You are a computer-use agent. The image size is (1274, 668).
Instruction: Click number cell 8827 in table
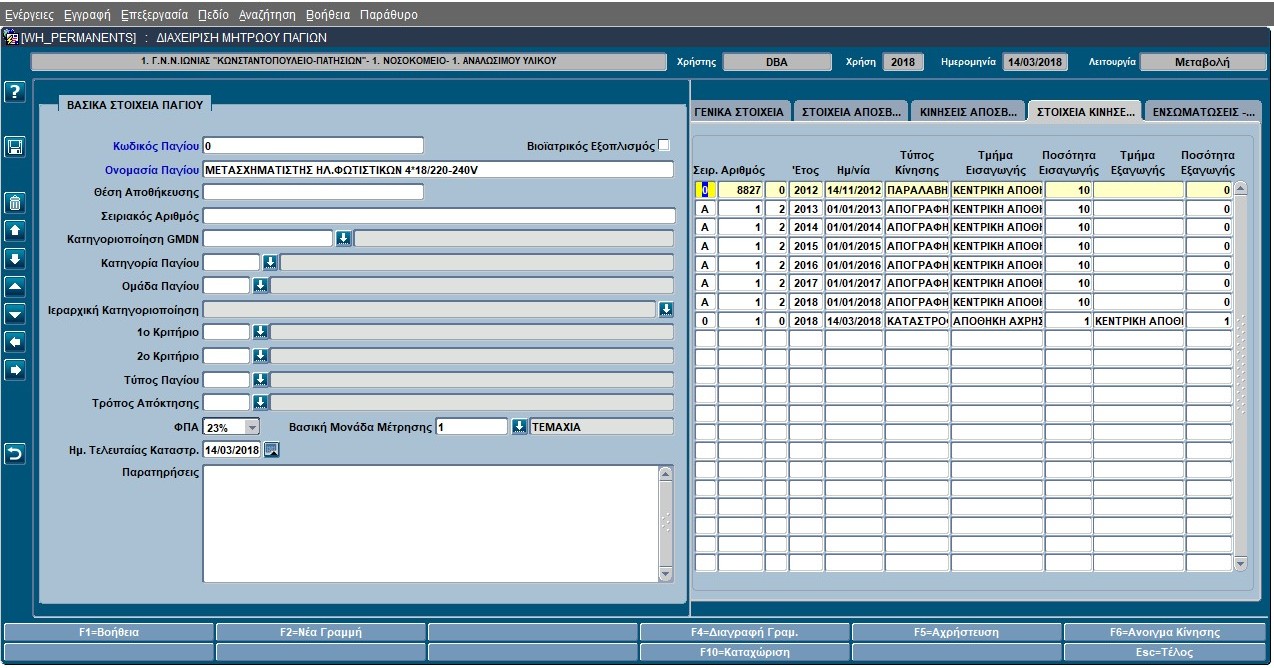[x=741, y=189]
